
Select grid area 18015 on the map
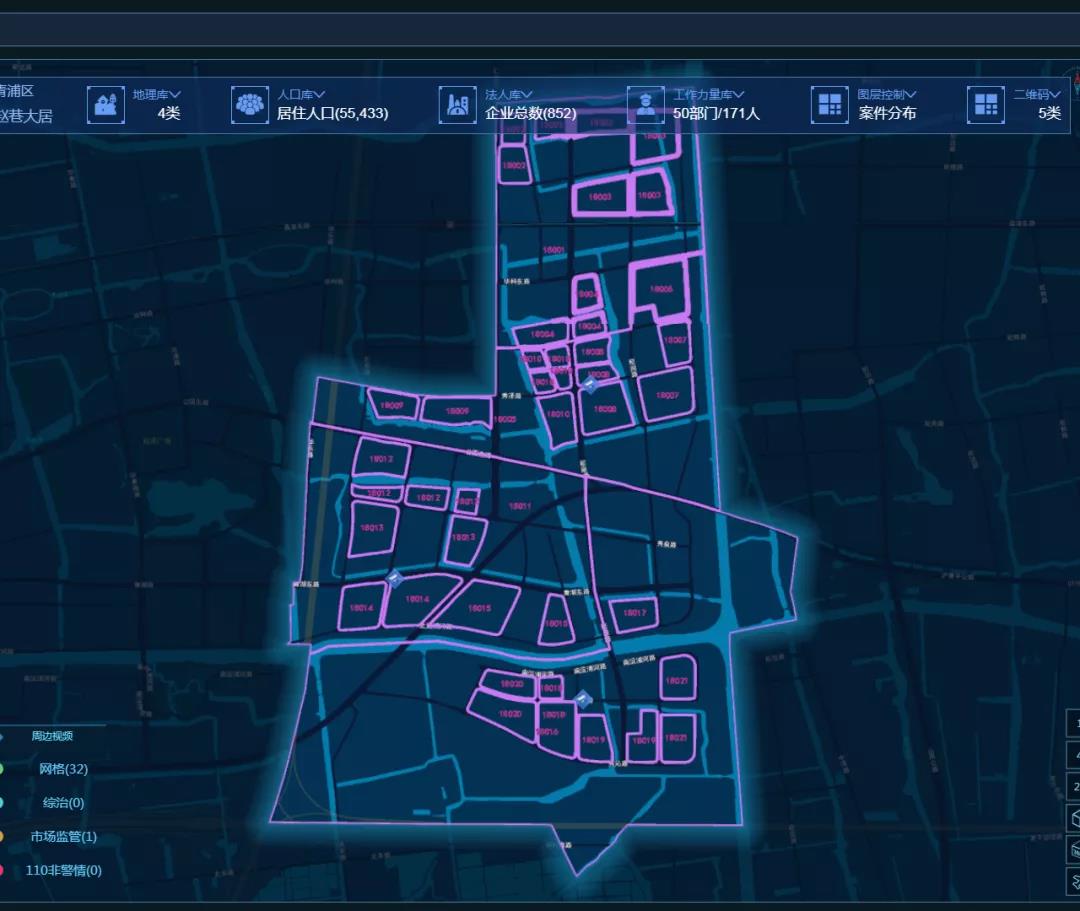tap(480, 607)
